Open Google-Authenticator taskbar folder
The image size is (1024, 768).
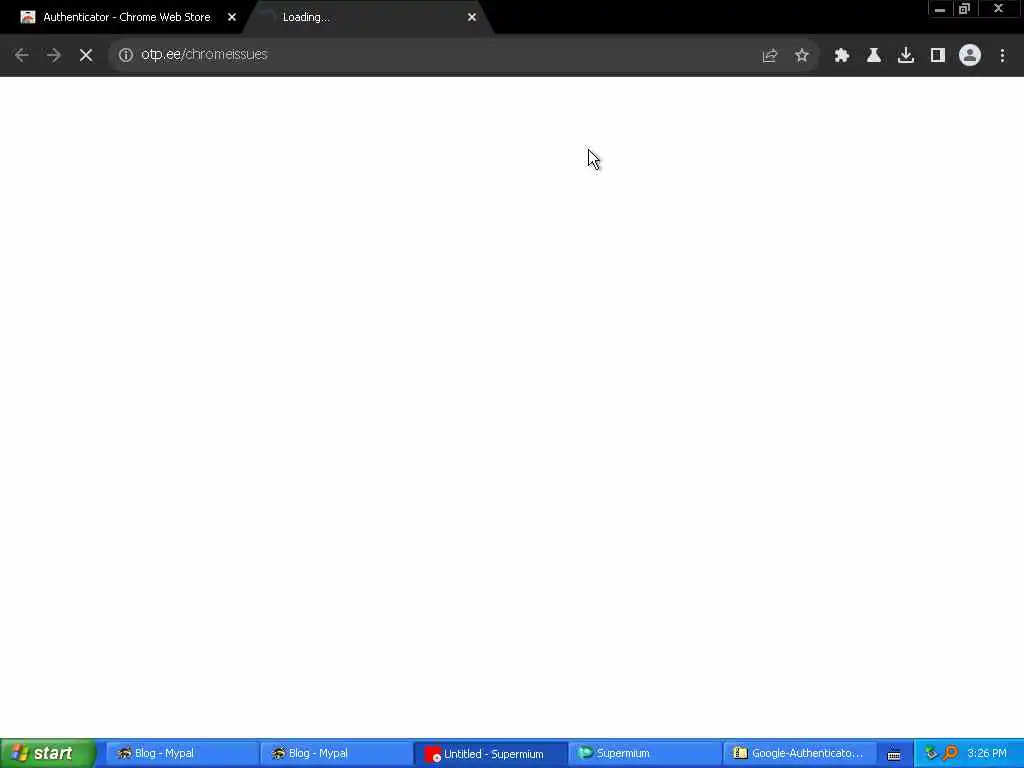coord(799,754)
